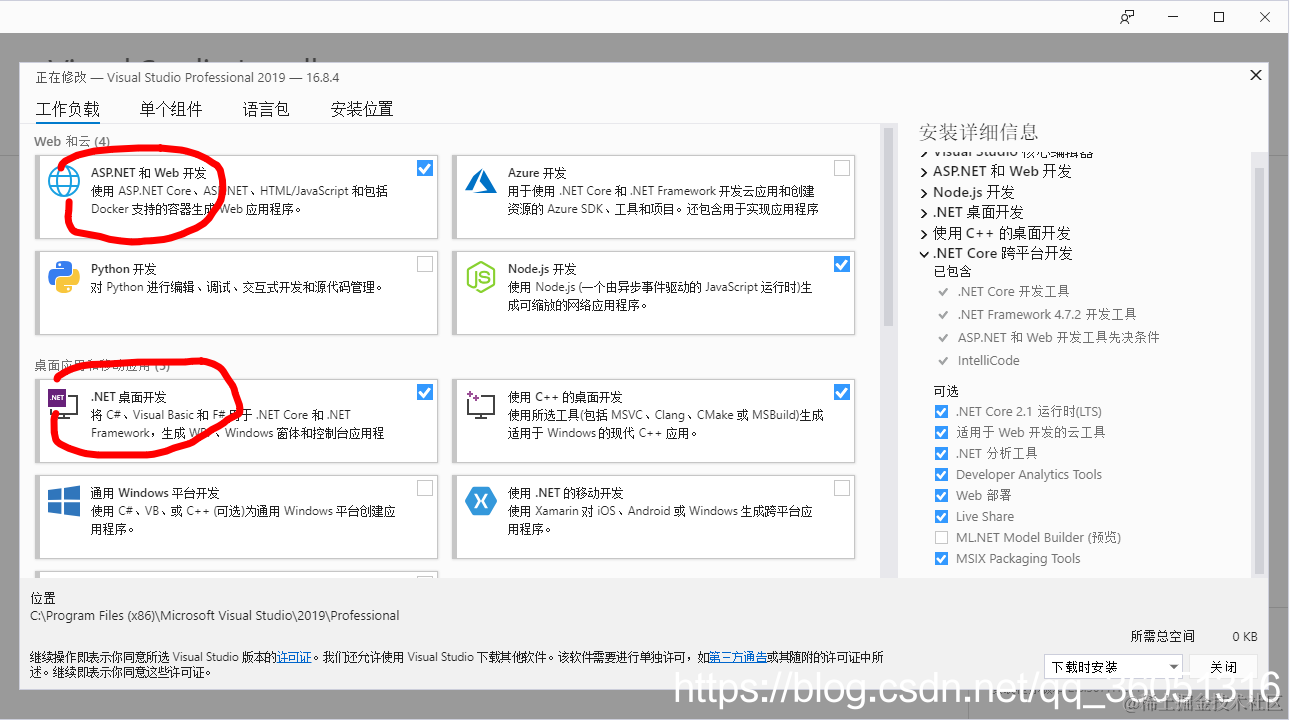Enable the ML.NET Model Builder (预览) option
The image size is (1290, 720).
coord(941,538)
